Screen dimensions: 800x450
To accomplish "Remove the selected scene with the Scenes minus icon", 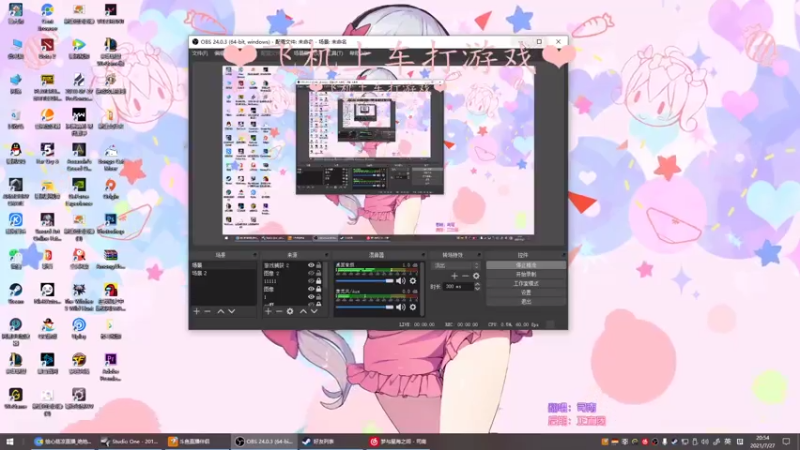I will tap(207, 311).
